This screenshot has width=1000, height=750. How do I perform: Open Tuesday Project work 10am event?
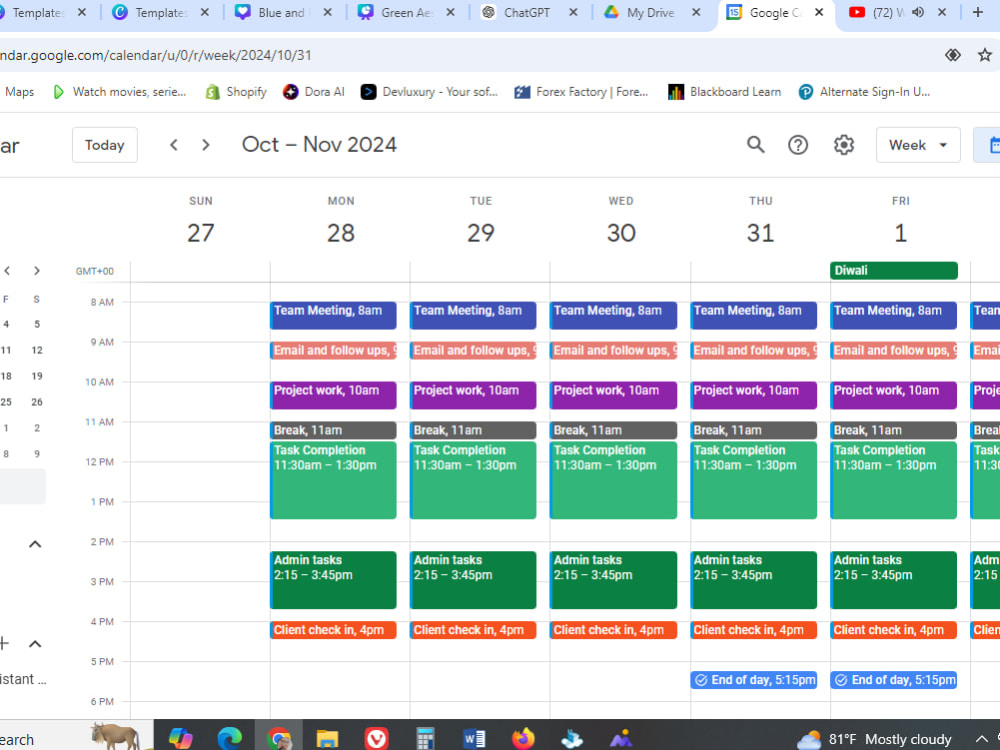(x=473, y=395)
